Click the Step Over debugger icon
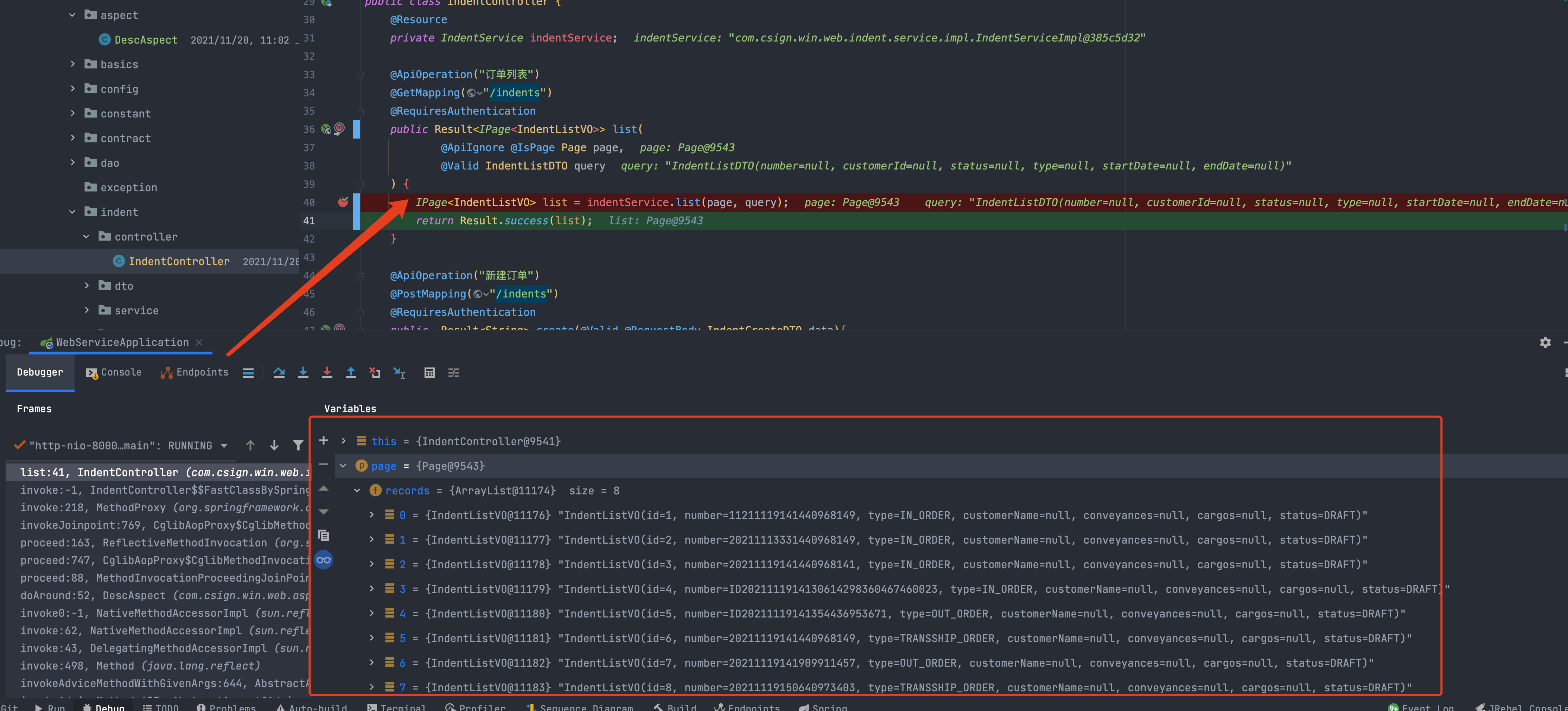1568x711 pixels. pyautogui.click(x=279, y=372)
